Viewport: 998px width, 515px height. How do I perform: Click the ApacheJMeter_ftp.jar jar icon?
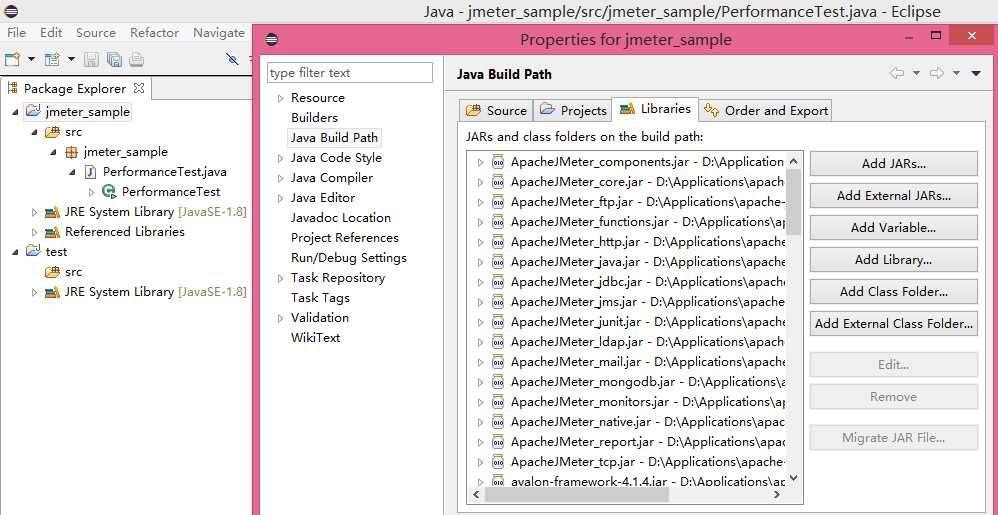pyautogui.click(x=498, y=202)
